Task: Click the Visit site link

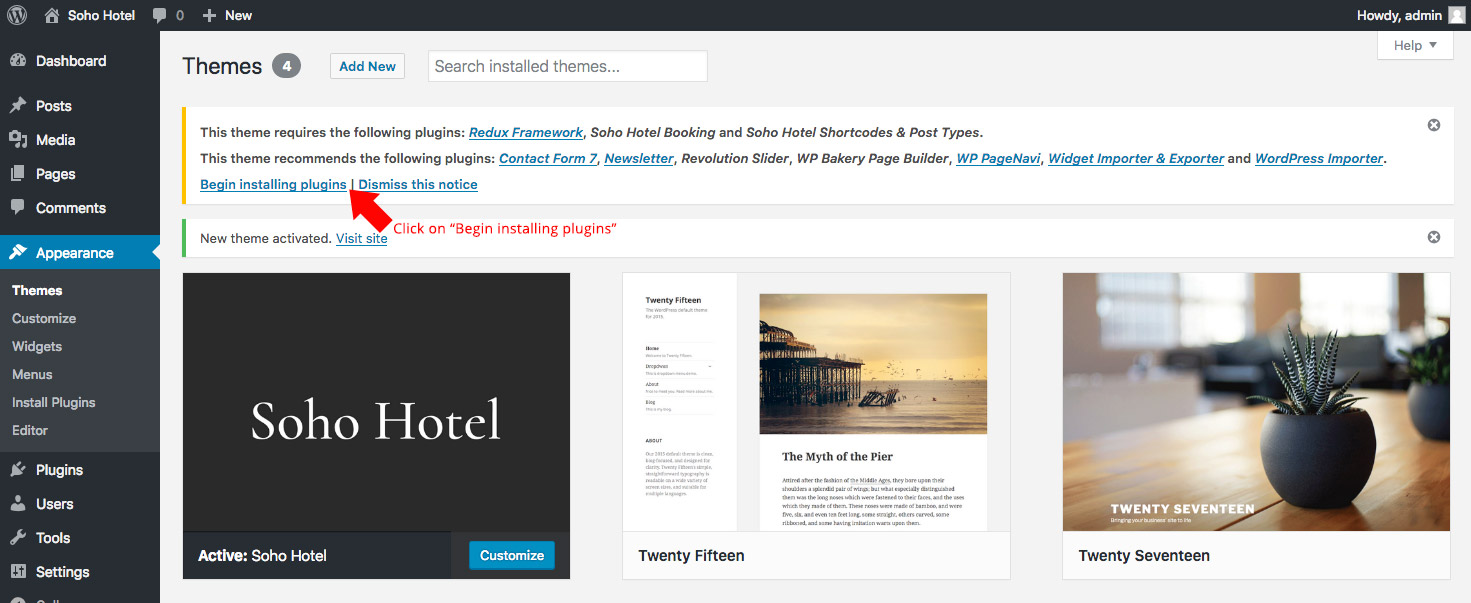Action: click(x=361, y=238)
